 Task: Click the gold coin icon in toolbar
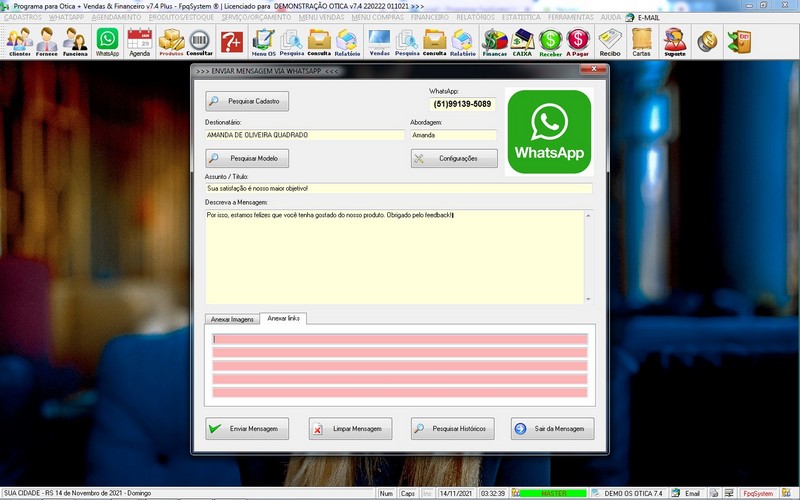707,42
